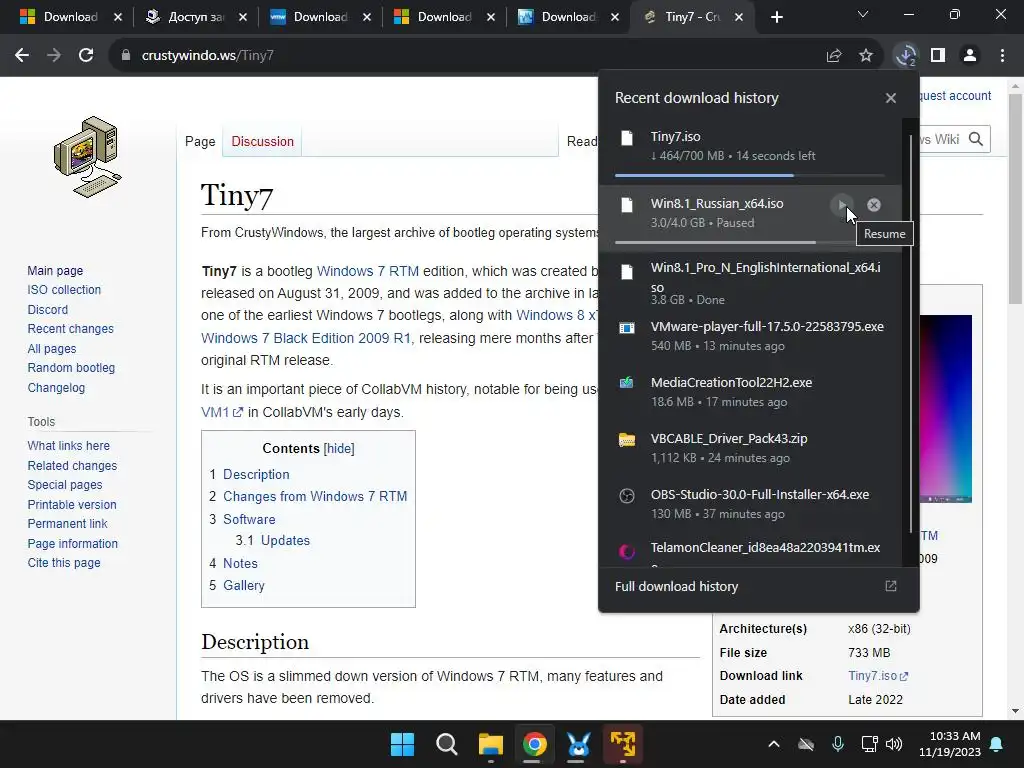Open a new browser tab with plus button
The width and height of the screenshot is (1024, 768).
[x=776, y=17]
